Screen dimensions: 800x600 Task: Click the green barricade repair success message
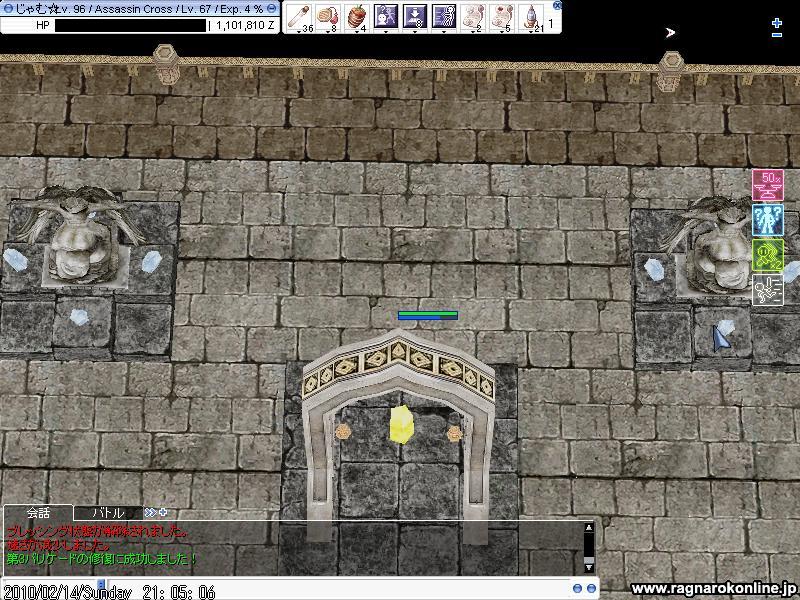coord(102,559)
